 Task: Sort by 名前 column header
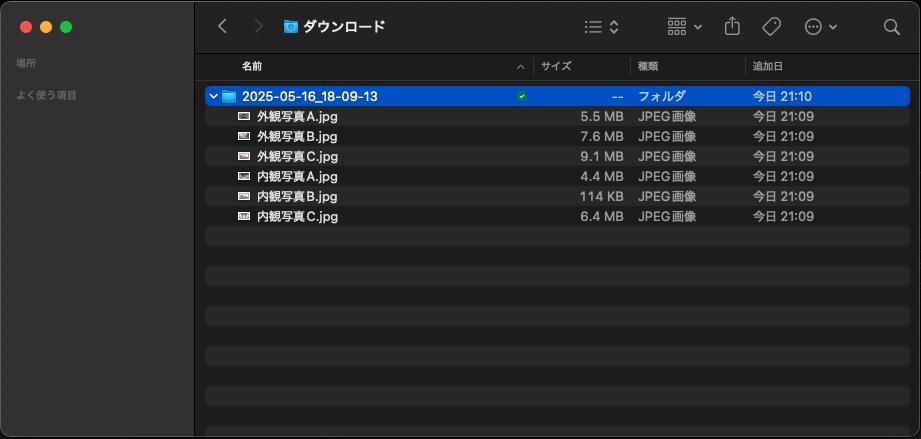click(252, 66)
